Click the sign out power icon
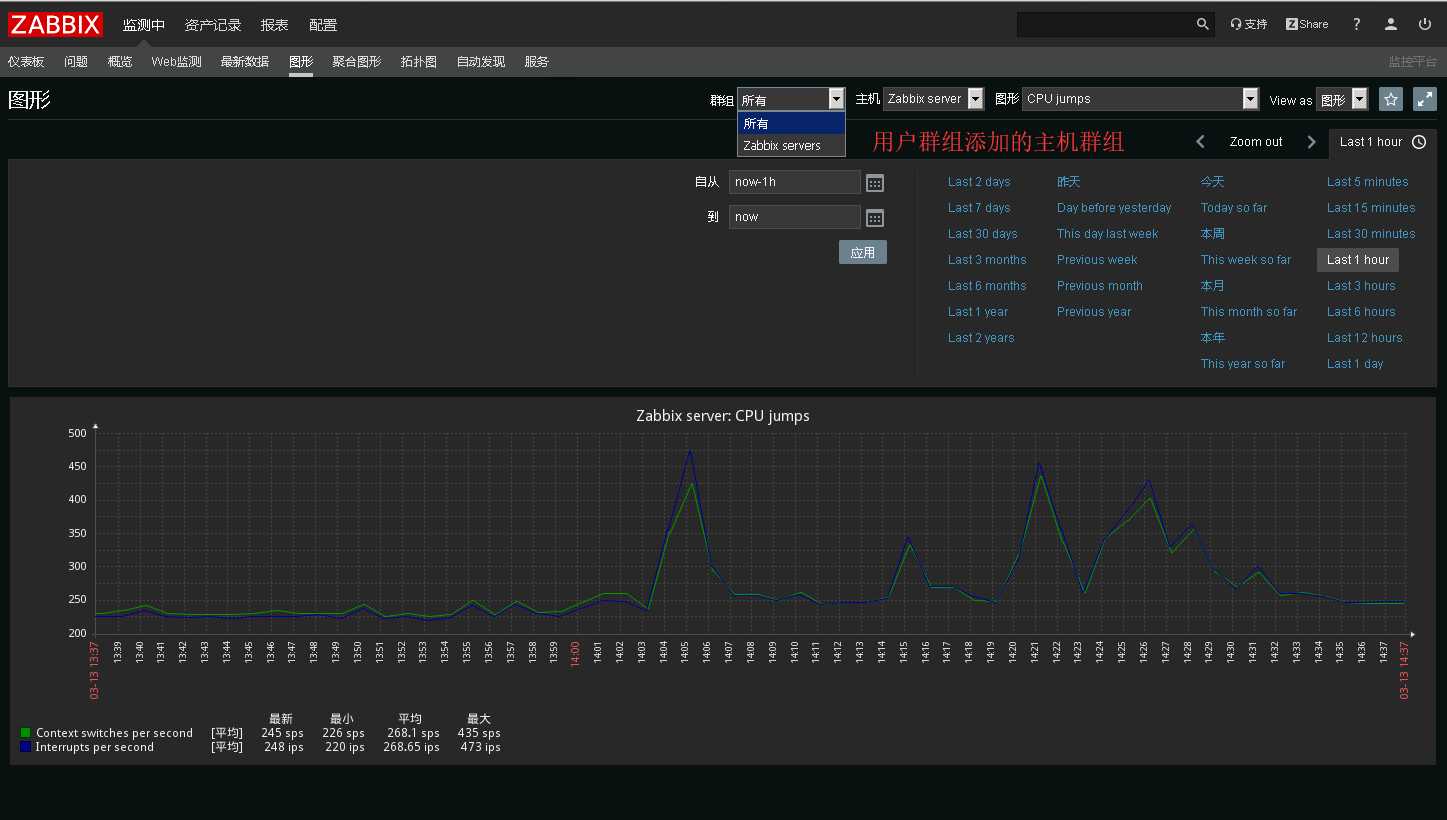The image size is (1447, 820). [1425, 24]
